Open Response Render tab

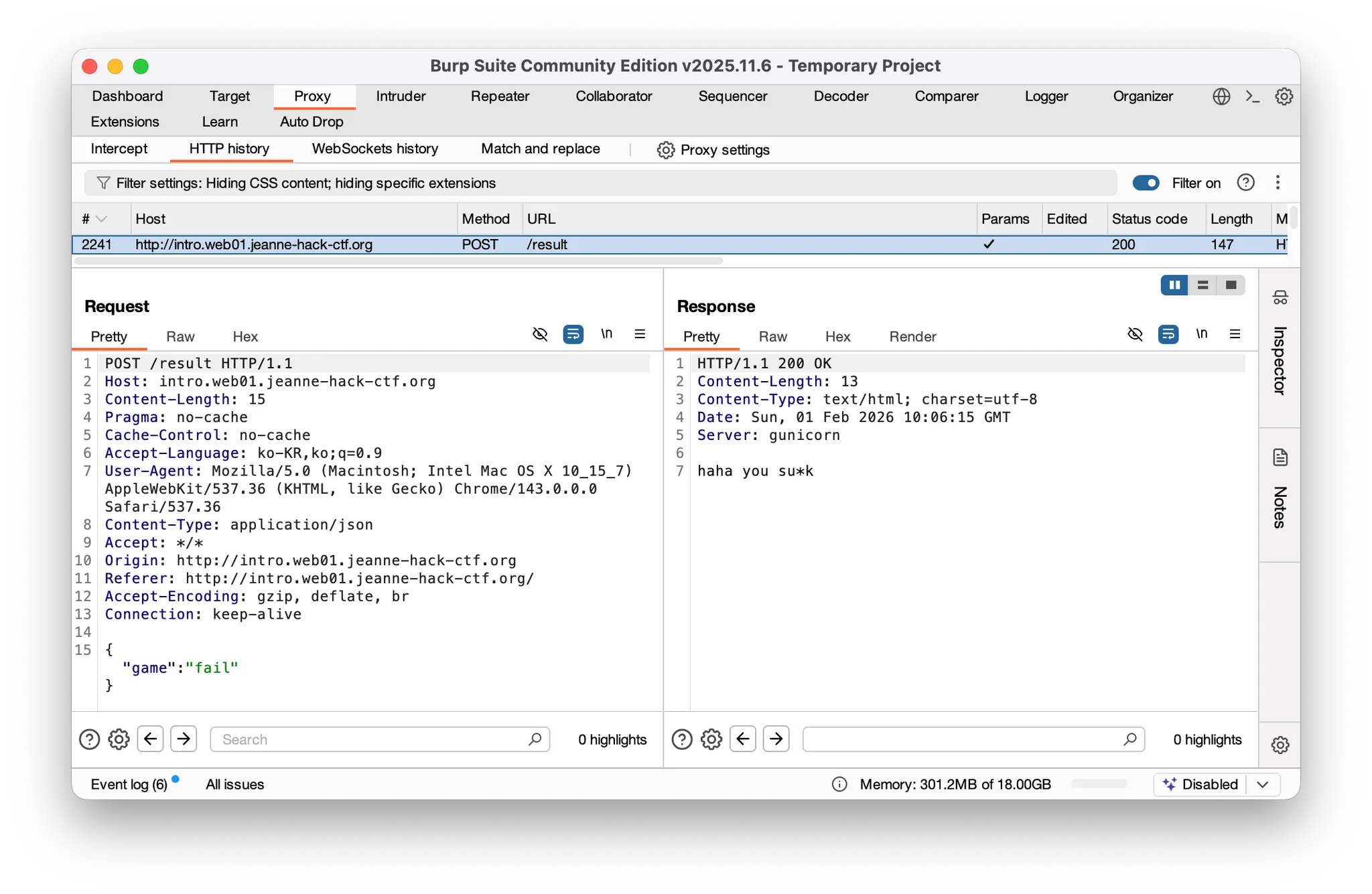[x=912, y=337]
